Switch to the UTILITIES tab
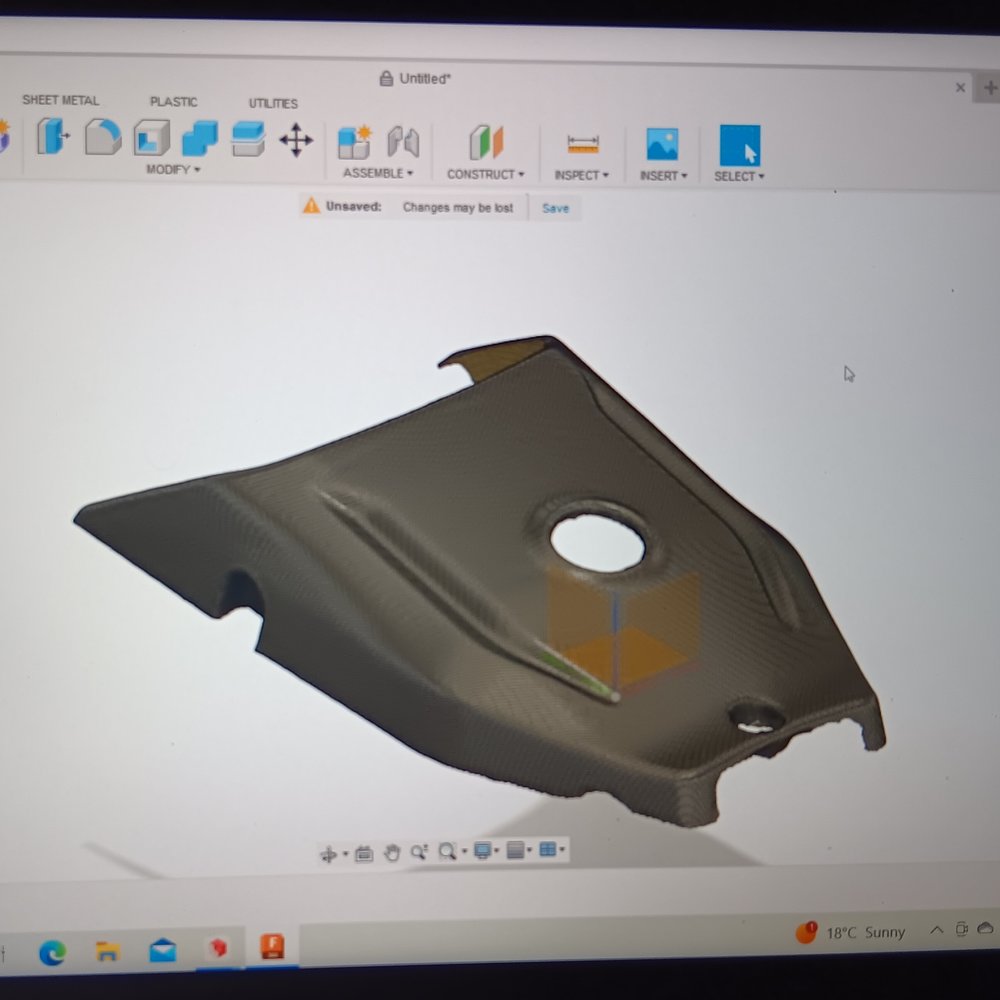The height and width of the screenshot is (1000, 1000). pos(273,103)
